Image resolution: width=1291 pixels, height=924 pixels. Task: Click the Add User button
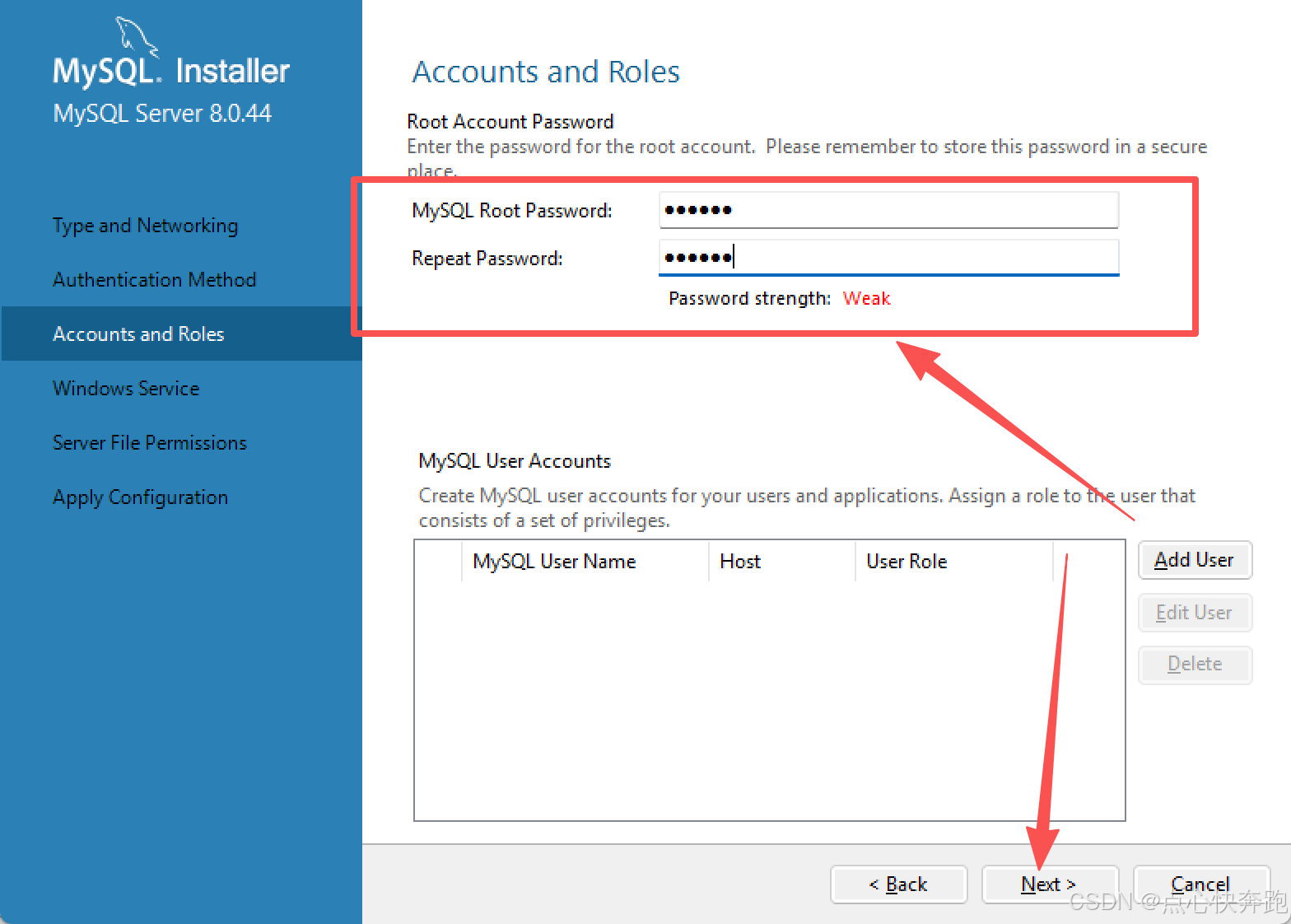pos(1195,560)
